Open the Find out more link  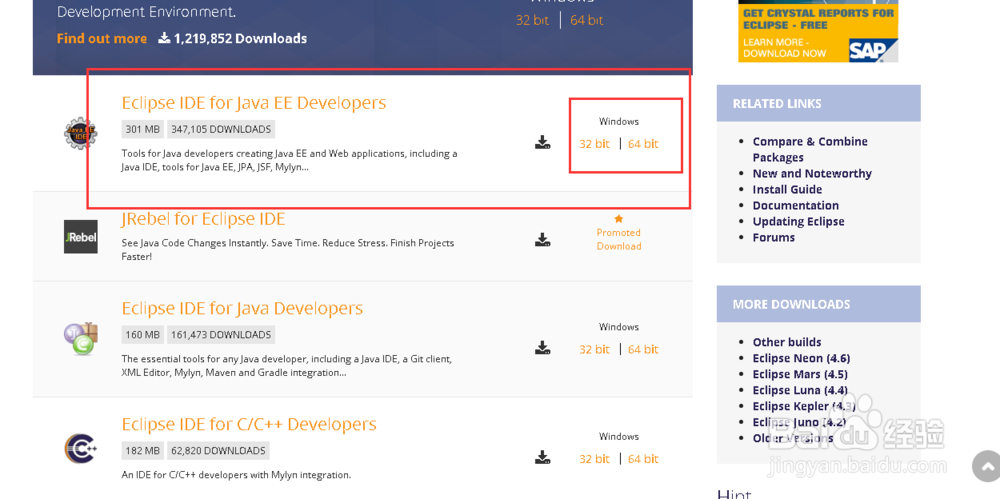tap(102, 38)
